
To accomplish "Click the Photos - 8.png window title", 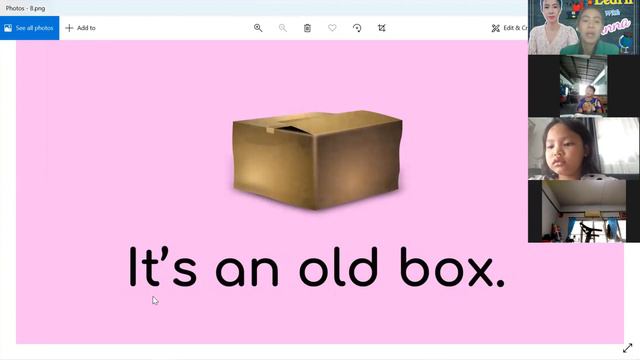I will click(25, 8).
